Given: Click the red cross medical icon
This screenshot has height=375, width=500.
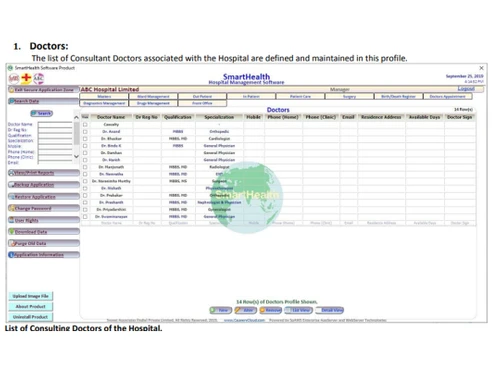Looking at the screenshot, I should pos(26,78).
